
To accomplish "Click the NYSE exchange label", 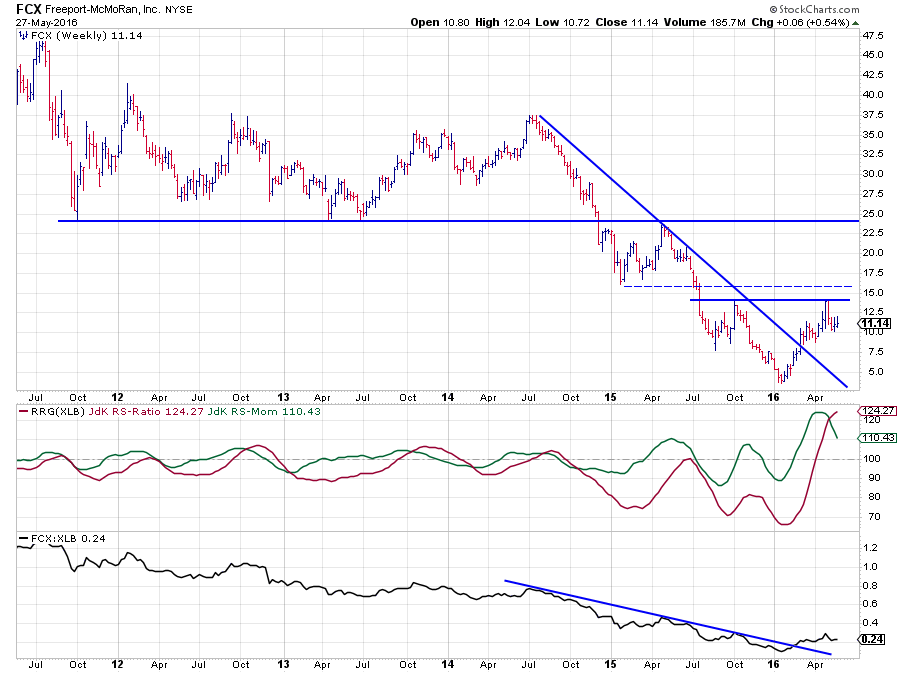I will coord(179,10).
